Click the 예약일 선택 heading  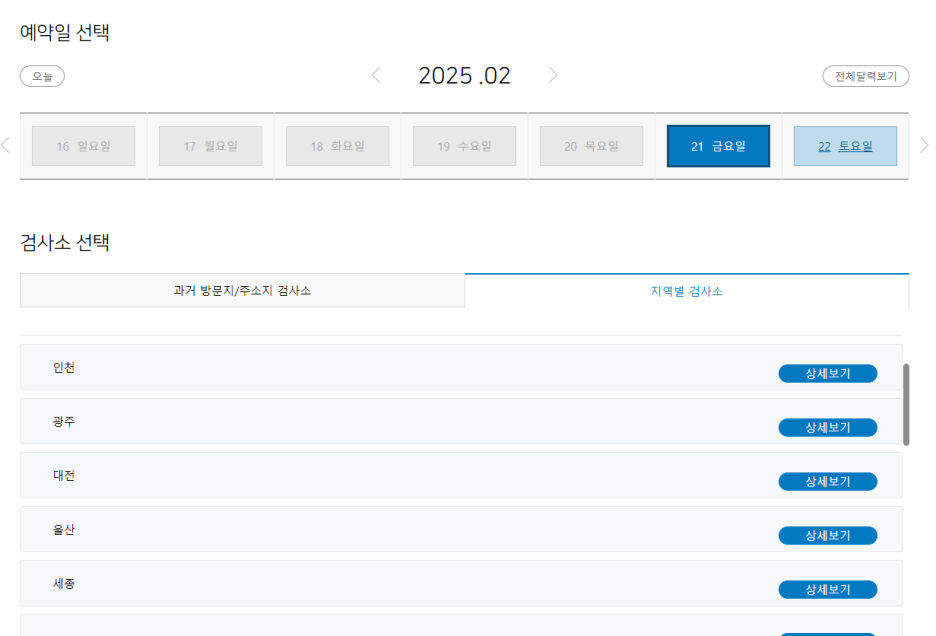[64, 32]
